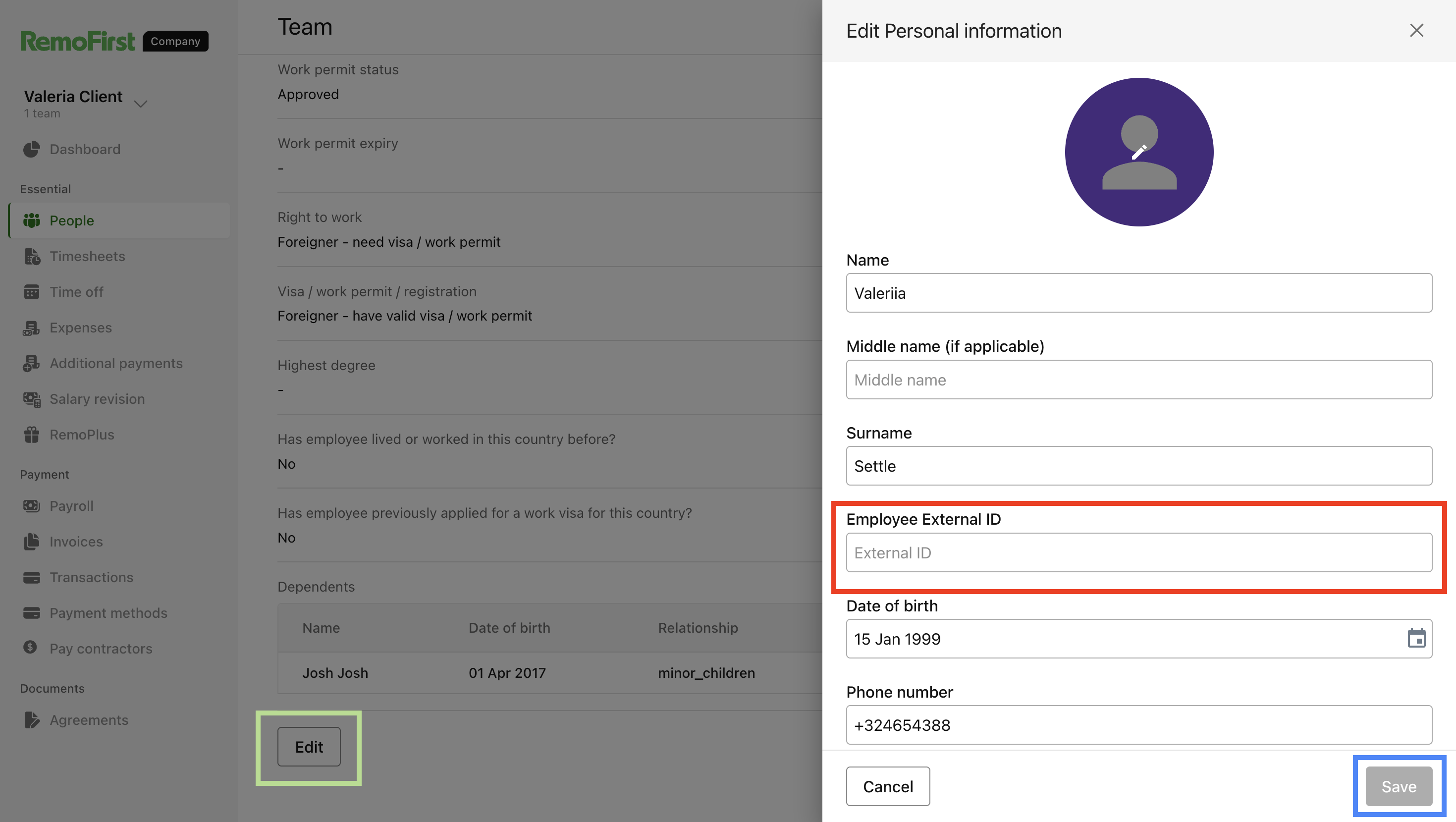Cancel the personal information edits
Image resolution: width=1456 pixels, height=822 pixels.
887,786
